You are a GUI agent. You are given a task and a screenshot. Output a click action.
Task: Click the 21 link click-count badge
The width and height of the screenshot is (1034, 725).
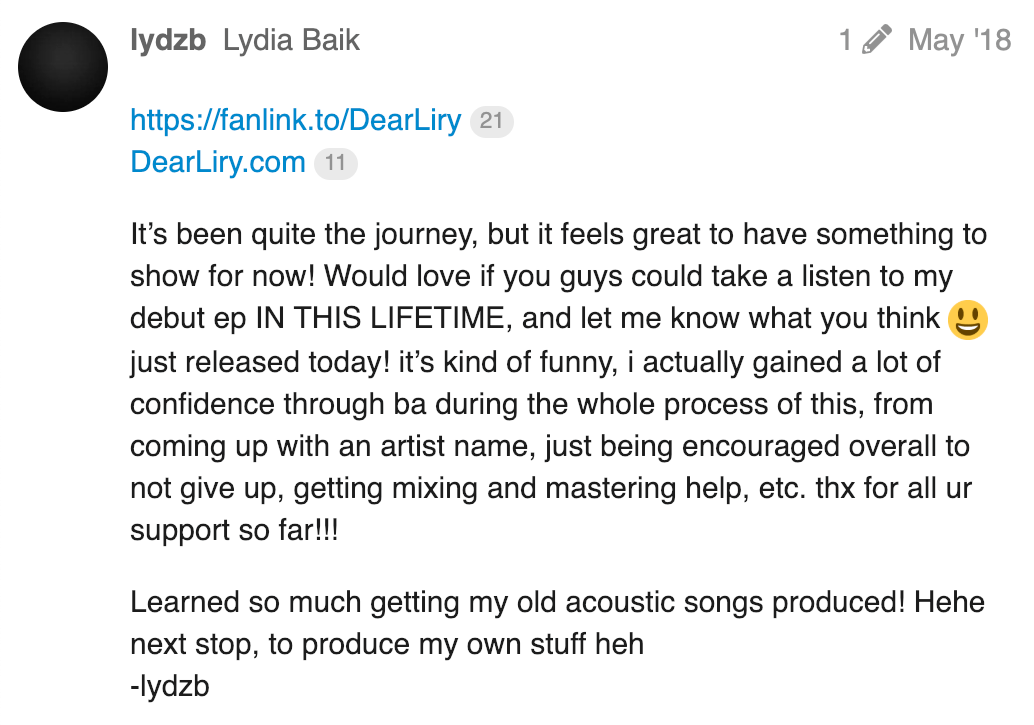[491, 121]
